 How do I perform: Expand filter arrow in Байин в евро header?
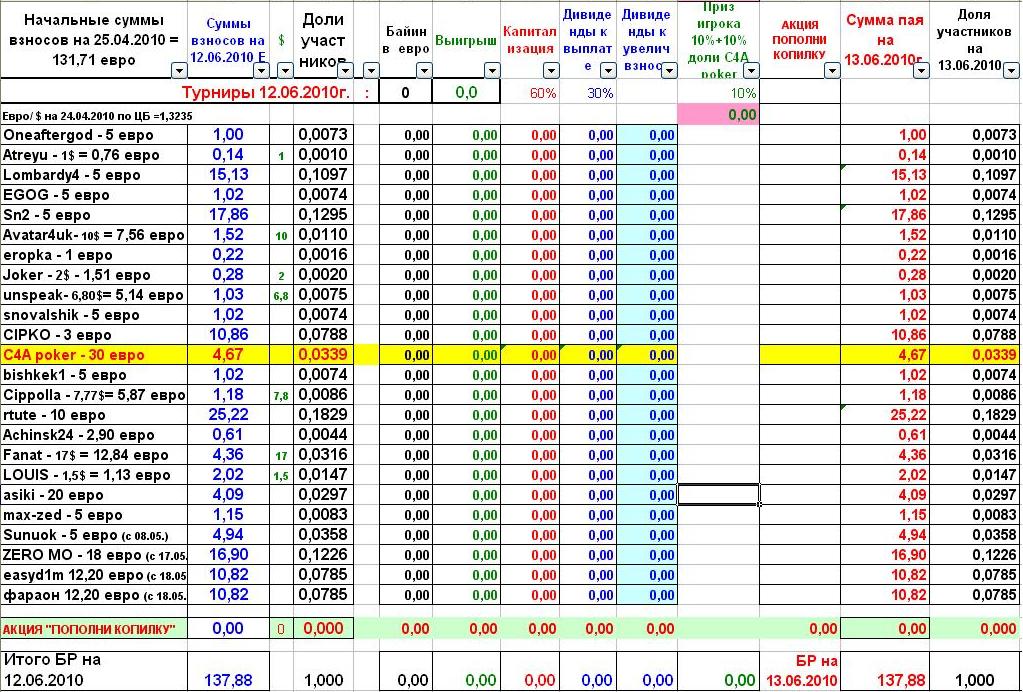pos(423,70)
